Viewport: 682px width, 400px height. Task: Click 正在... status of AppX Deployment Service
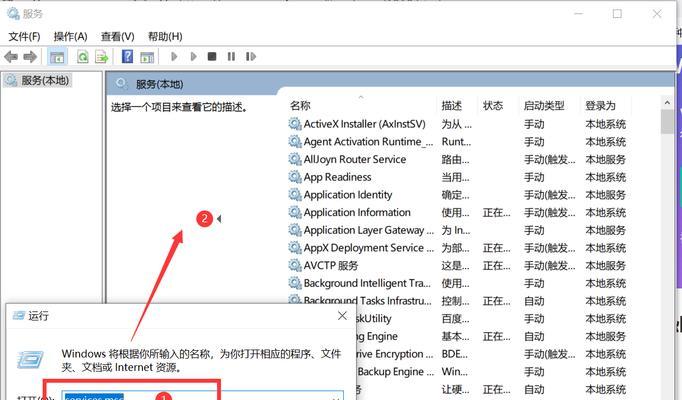[x=496, y=247]
